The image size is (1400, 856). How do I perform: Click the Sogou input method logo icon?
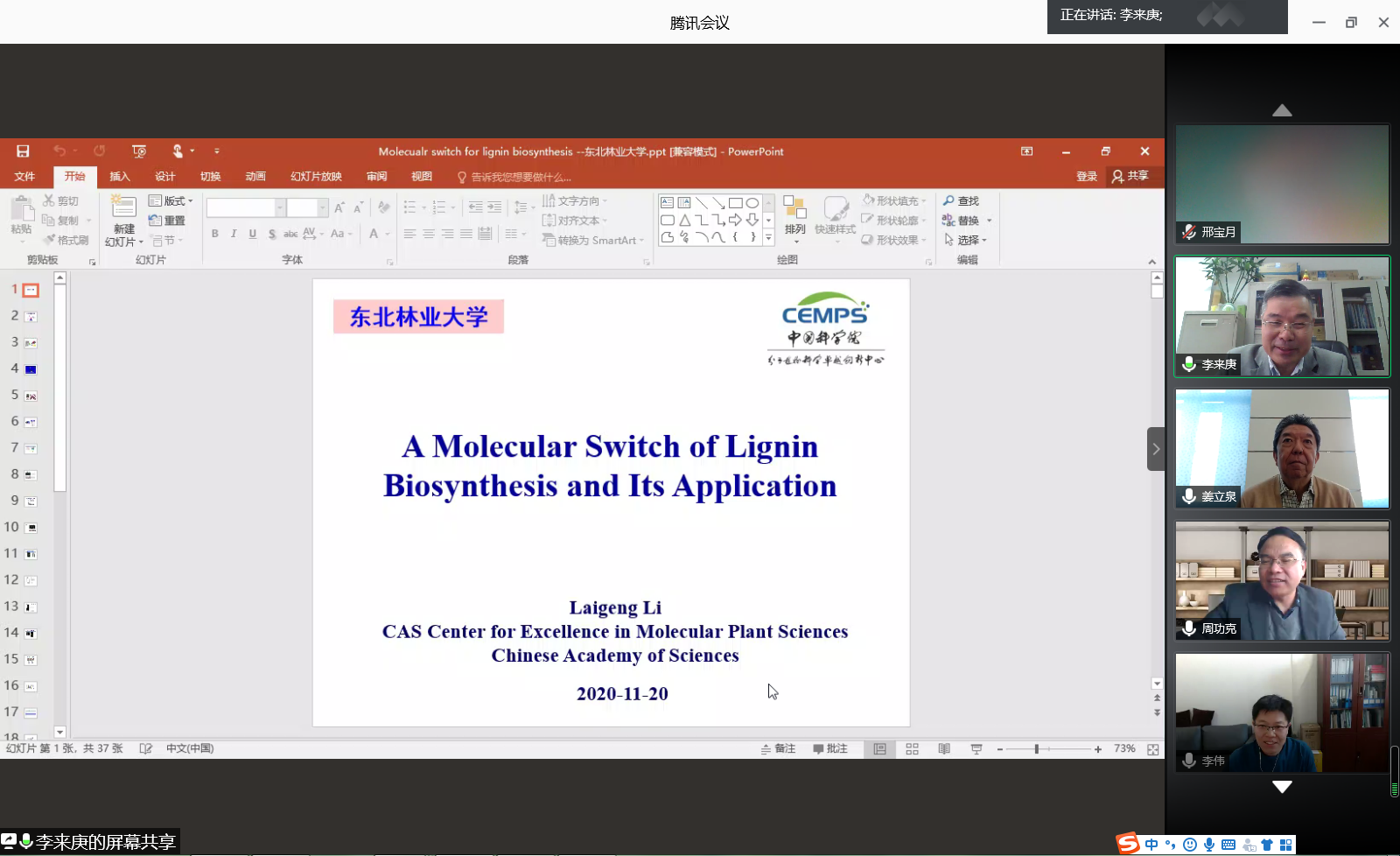click(1128, 844)
